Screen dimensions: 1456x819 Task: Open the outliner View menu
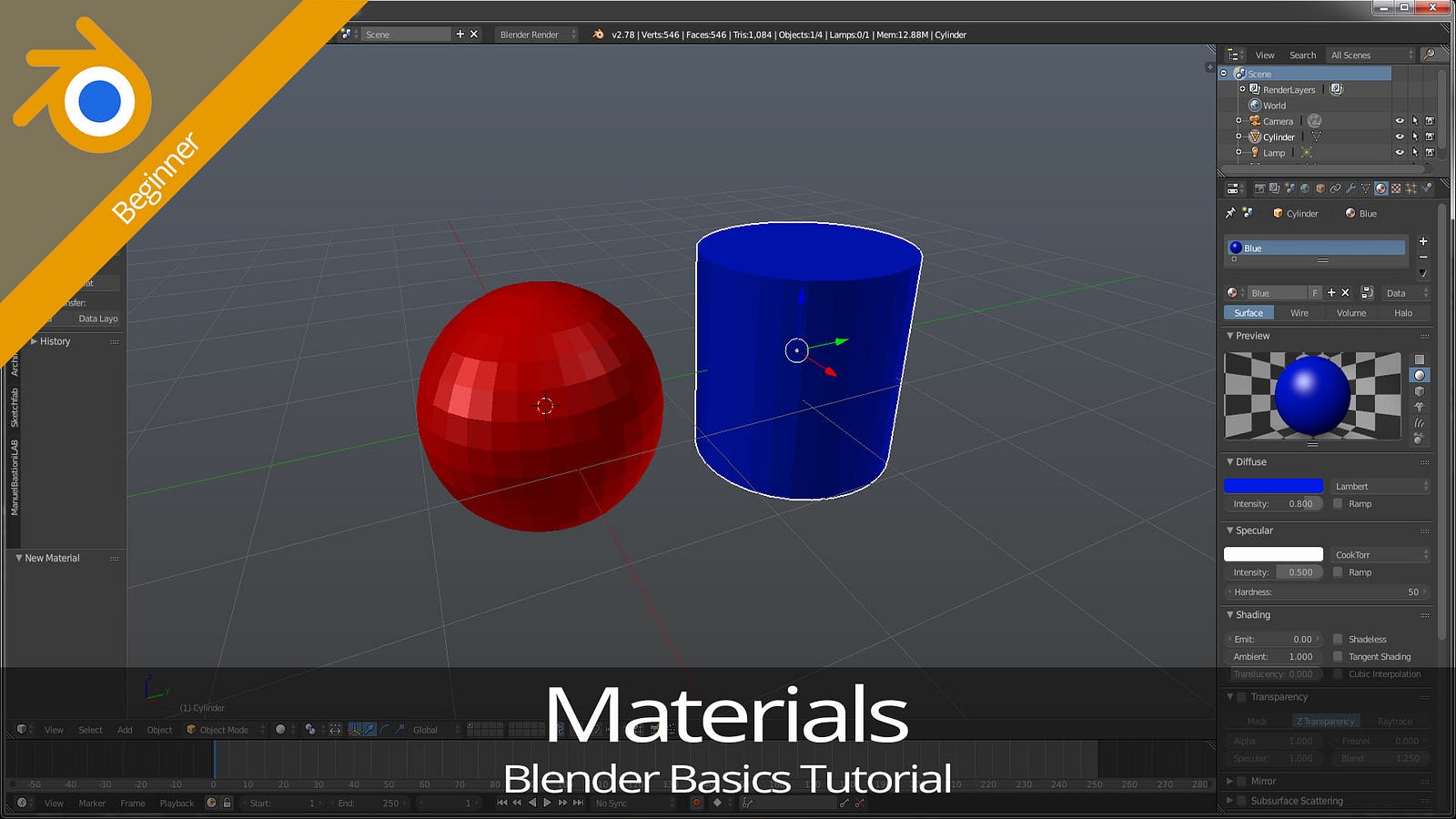[x=1265, y=55]
